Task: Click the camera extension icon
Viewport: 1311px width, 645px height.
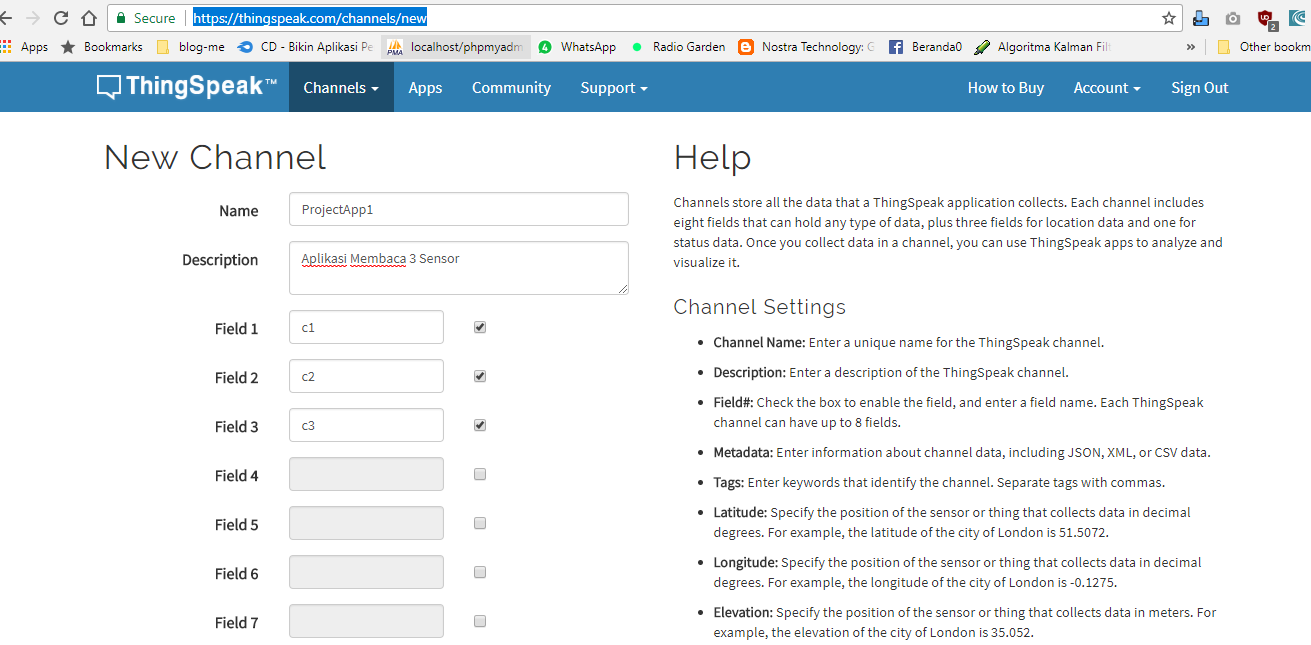Action: point(1233,18)
